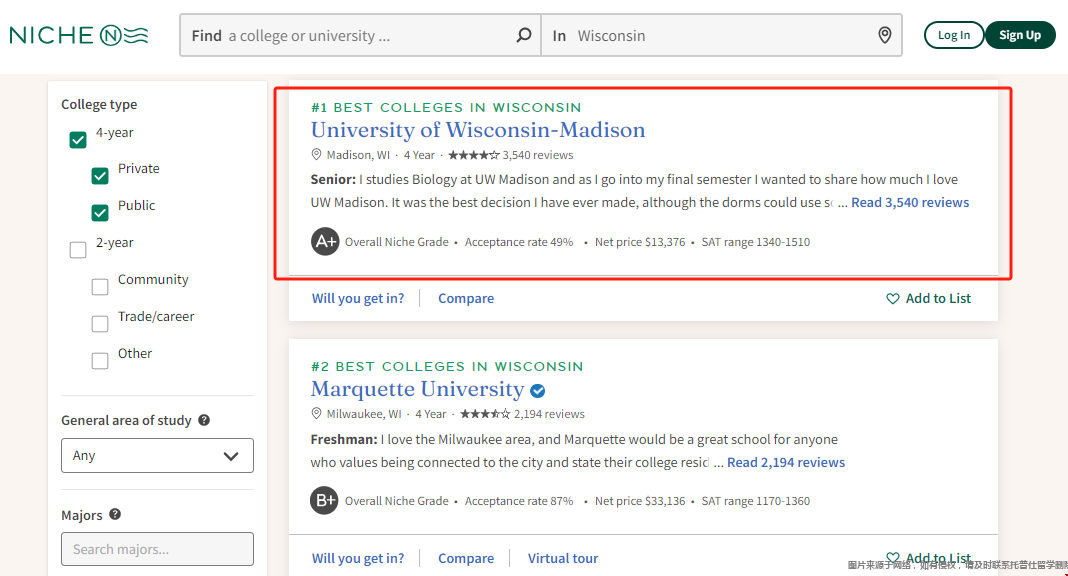Click the Search majors input field
Viewport: 1068px width, 576px height.
tap(157, 549)
